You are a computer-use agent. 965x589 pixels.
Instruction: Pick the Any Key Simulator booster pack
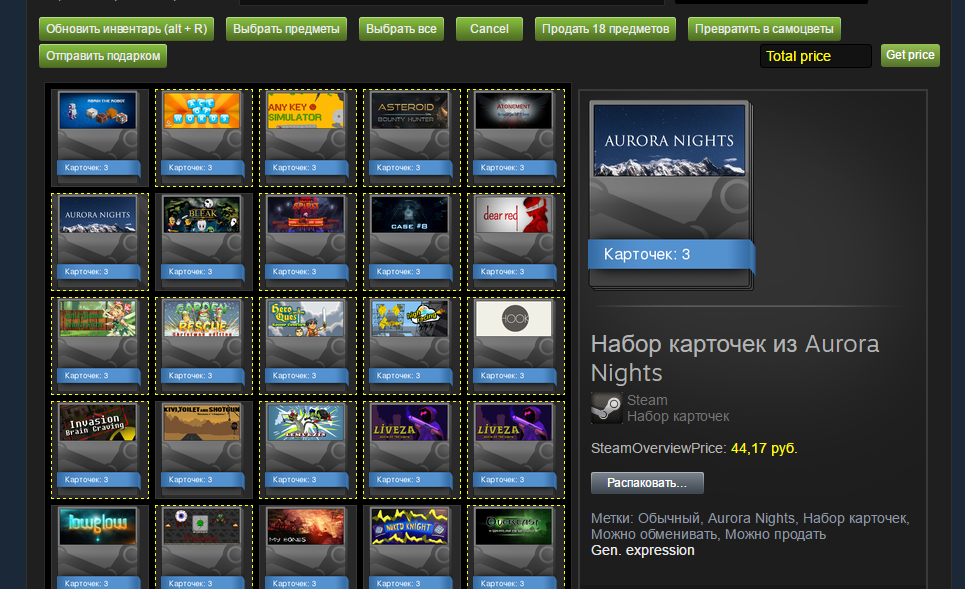308,138
